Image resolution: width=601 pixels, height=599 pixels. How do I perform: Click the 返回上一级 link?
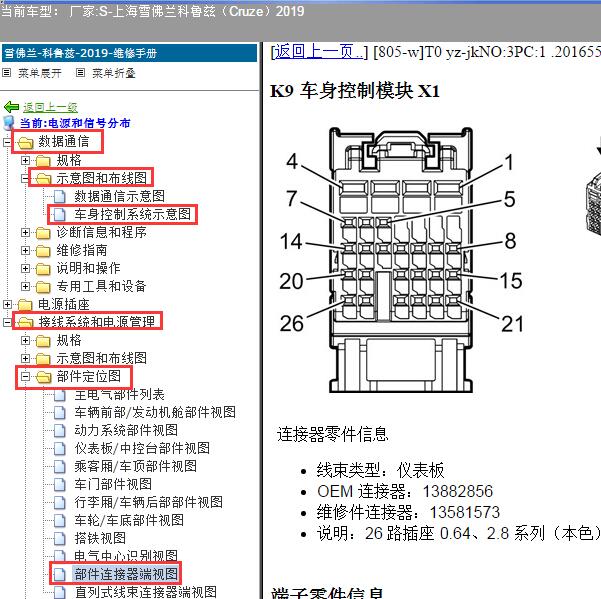tap(51, 107)
